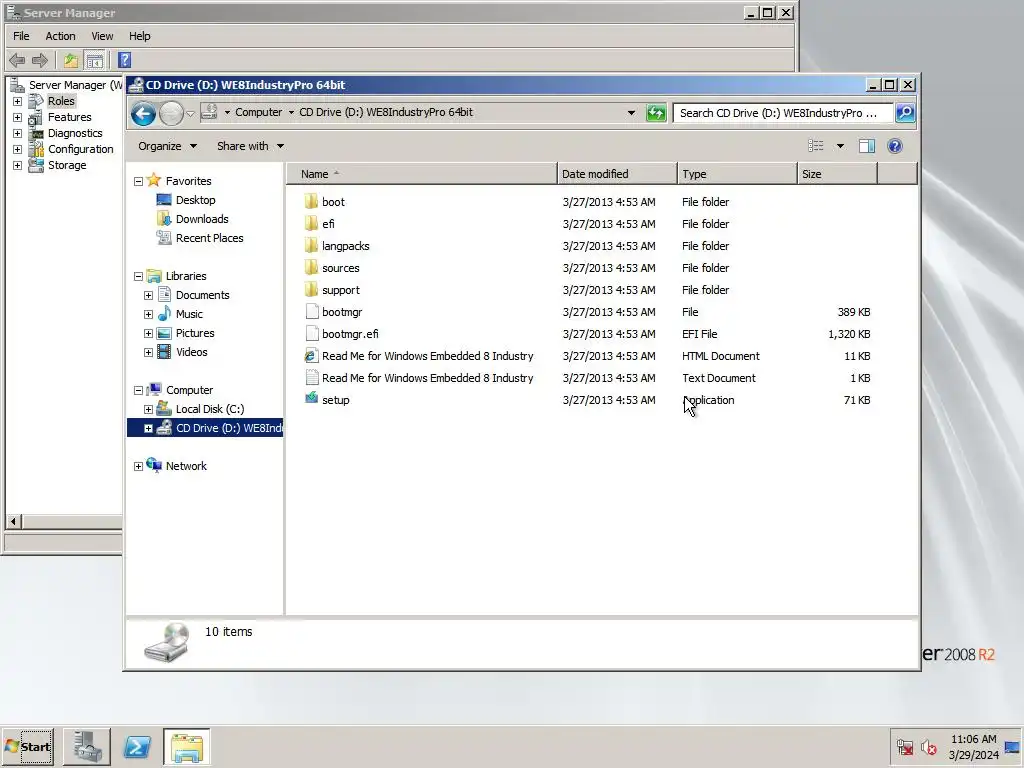Click the search magnifier icon in Explorer
The height and width of the screenshot is (768, 1024).
905,113
